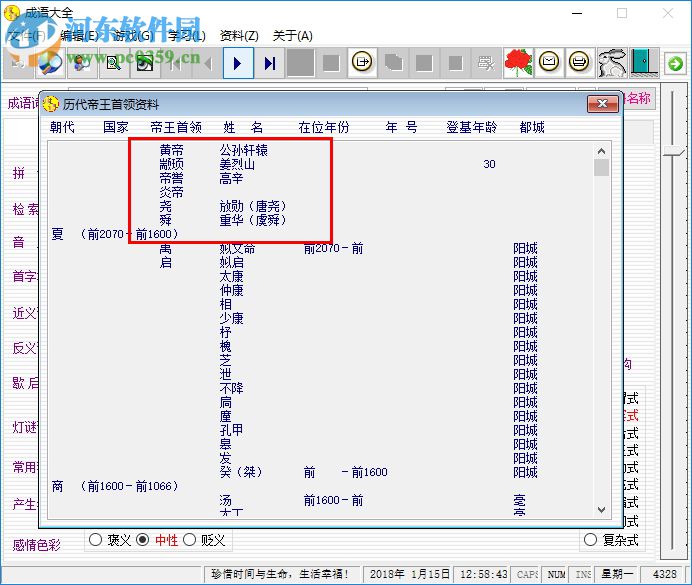Jump to last record arrow

[x=269, y=64]
